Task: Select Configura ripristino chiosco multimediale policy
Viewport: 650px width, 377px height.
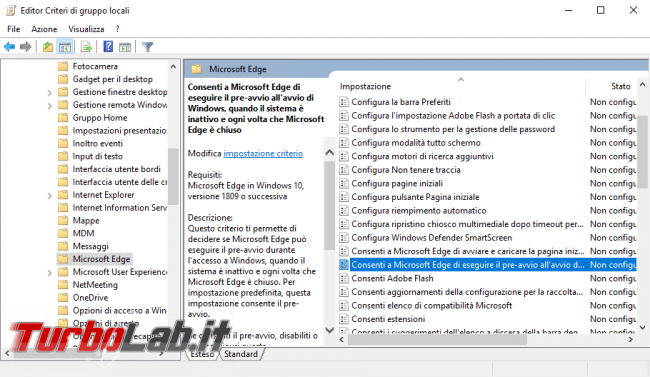Action: [468, 224]
